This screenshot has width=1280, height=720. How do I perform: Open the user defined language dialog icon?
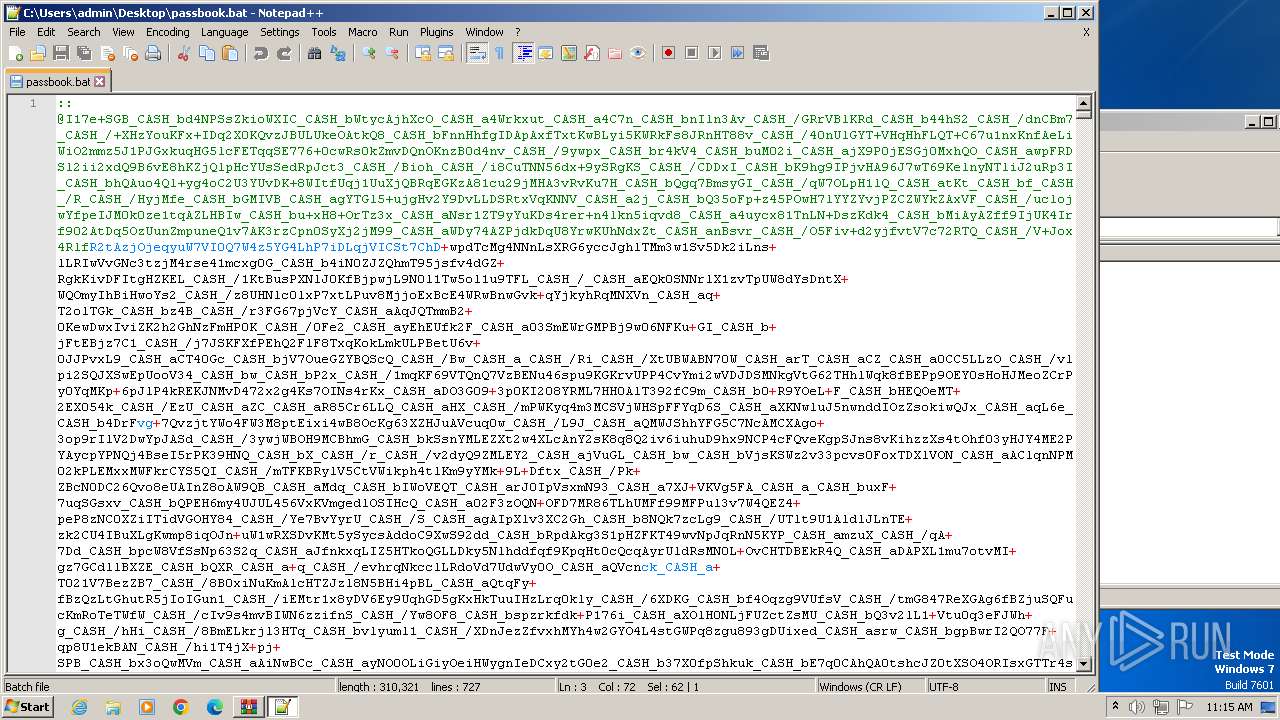coord(547,53)
